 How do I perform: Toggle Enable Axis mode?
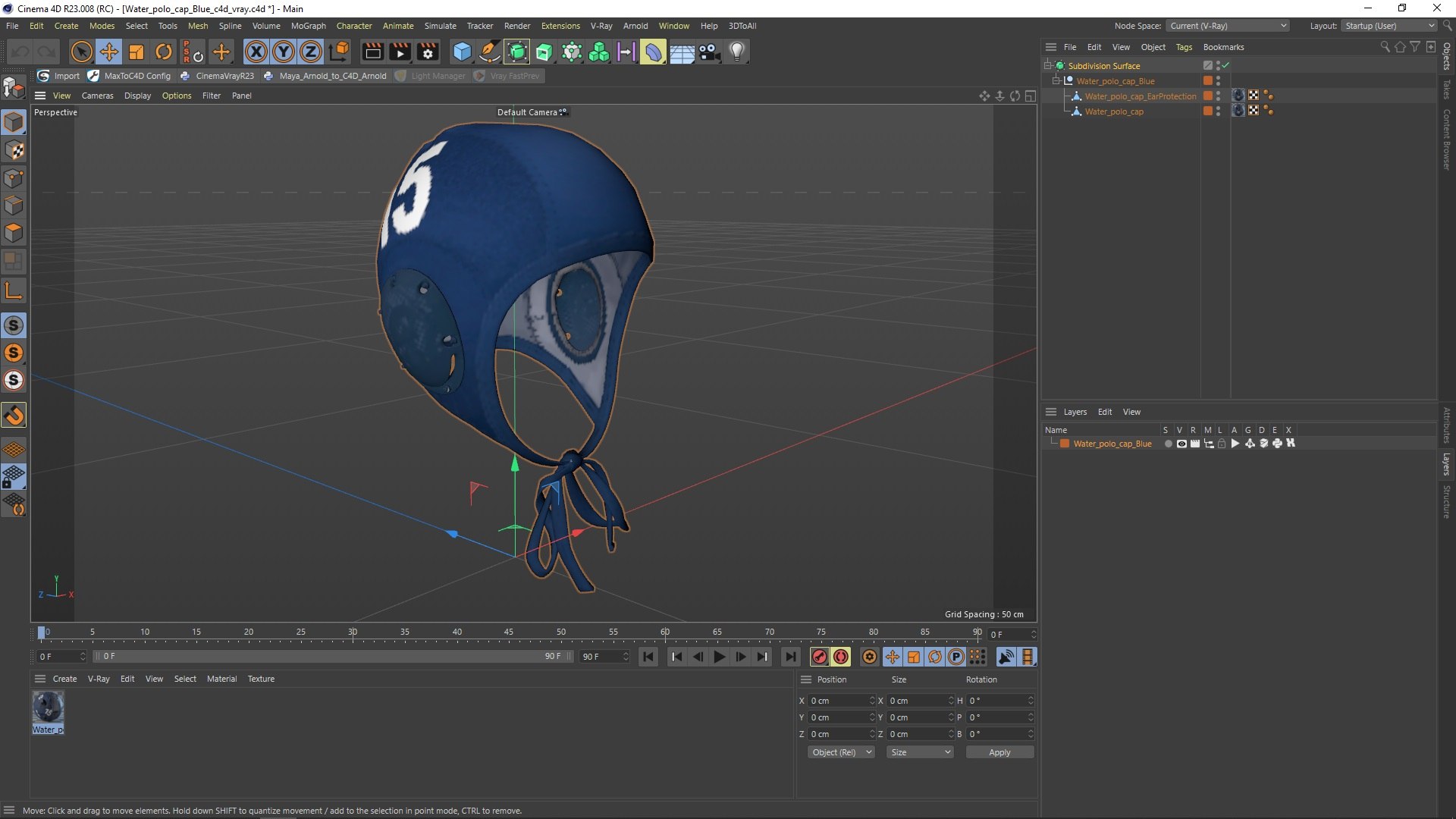(14, 290)
